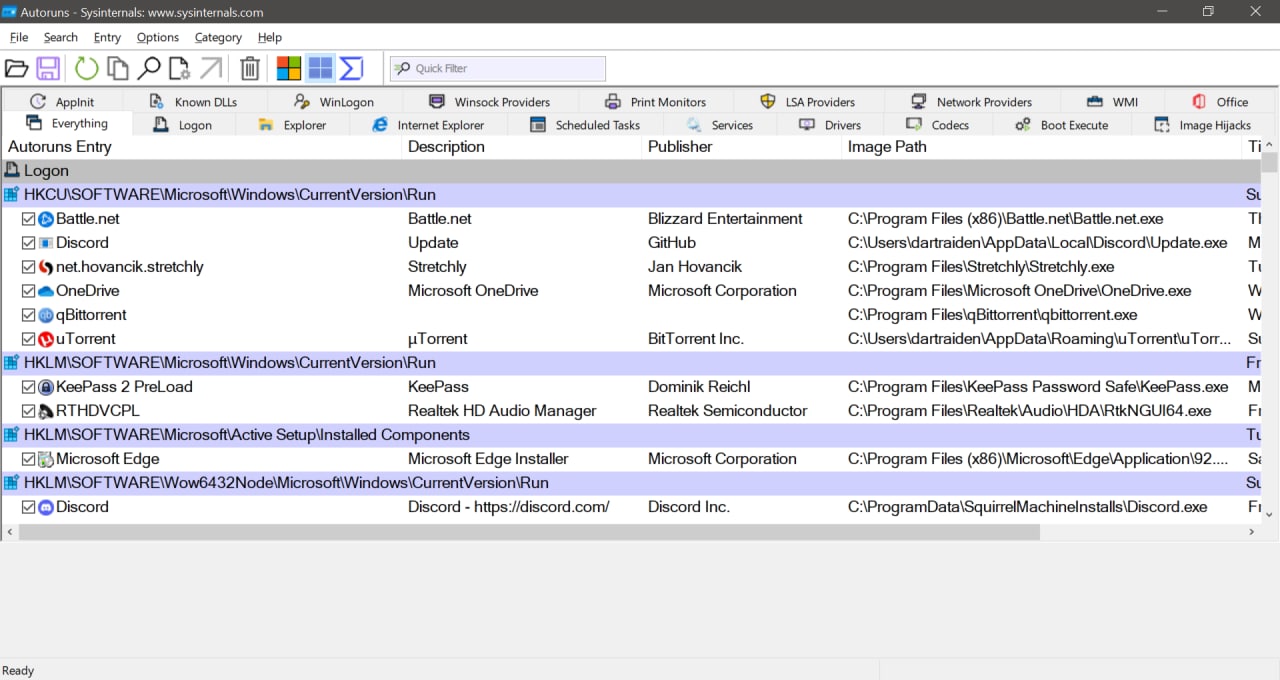Click the green Refresh icon

87,68
